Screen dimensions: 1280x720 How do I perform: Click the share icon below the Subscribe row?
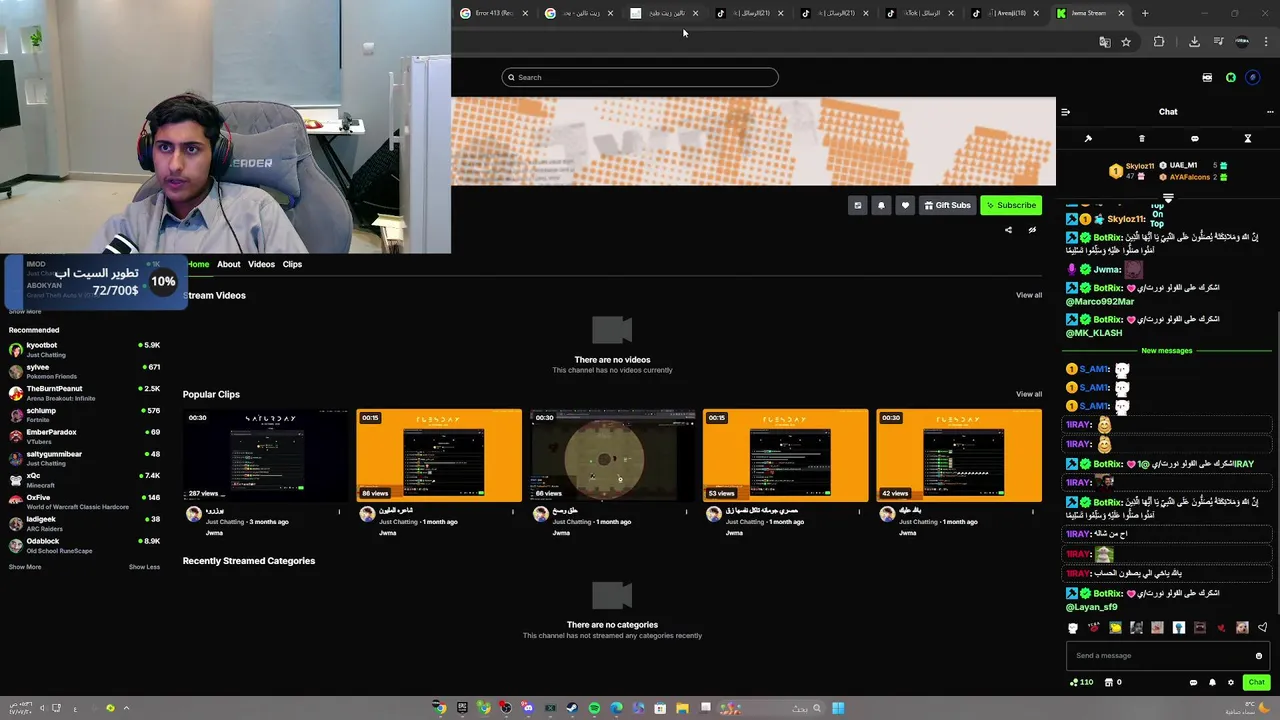1008,230
